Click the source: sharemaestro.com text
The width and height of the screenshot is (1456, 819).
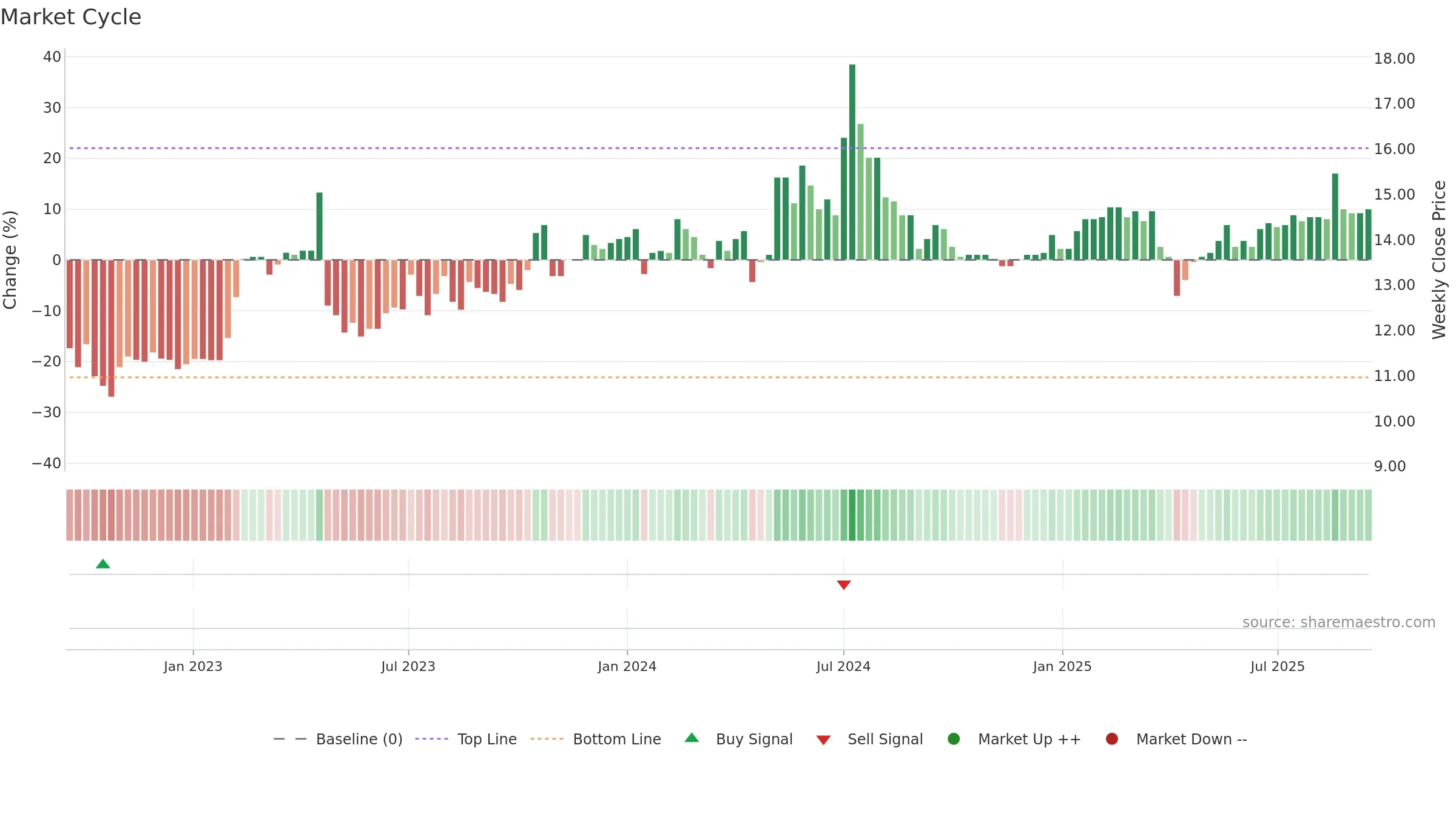[x=1339, y=622]
